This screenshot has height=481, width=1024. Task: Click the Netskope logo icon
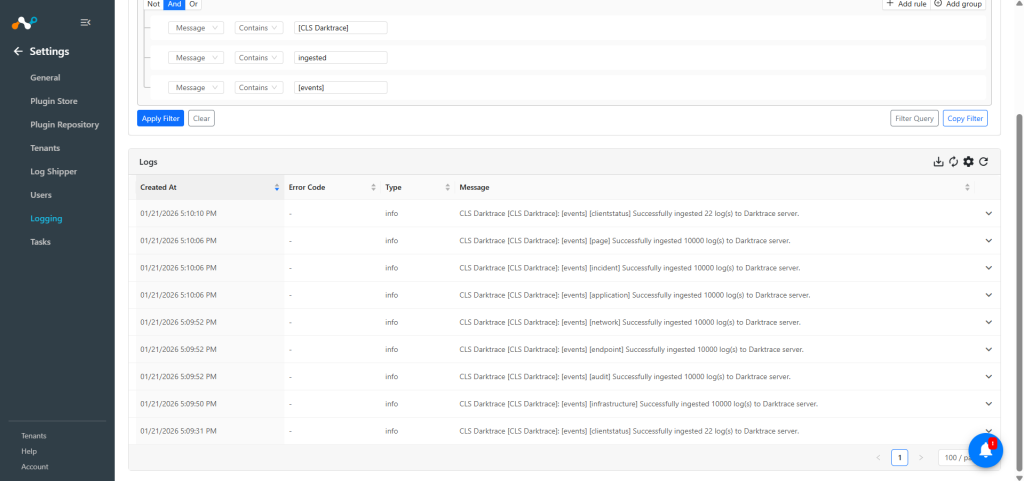[x=25, y=23]
